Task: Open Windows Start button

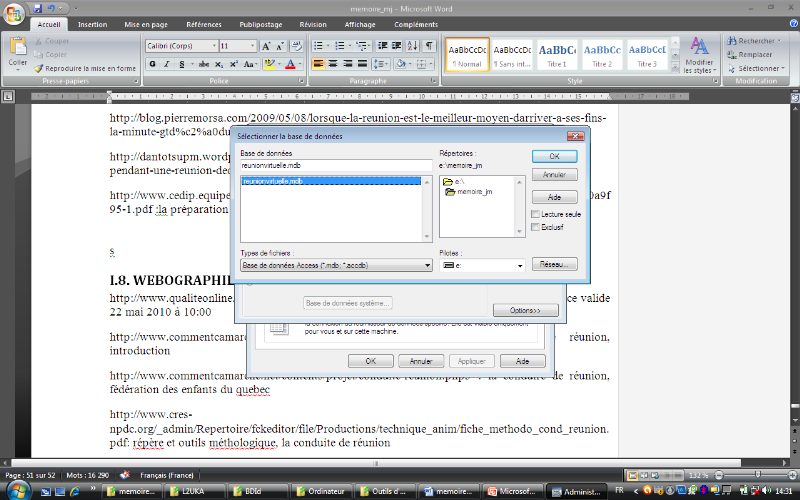Action: click(x=18, y=491)
